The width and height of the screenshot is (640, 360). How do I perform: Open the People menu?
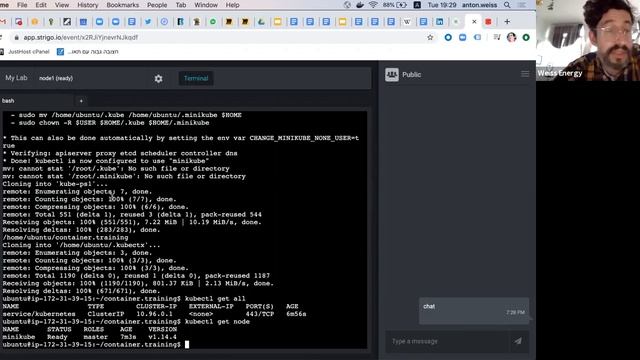157,5
